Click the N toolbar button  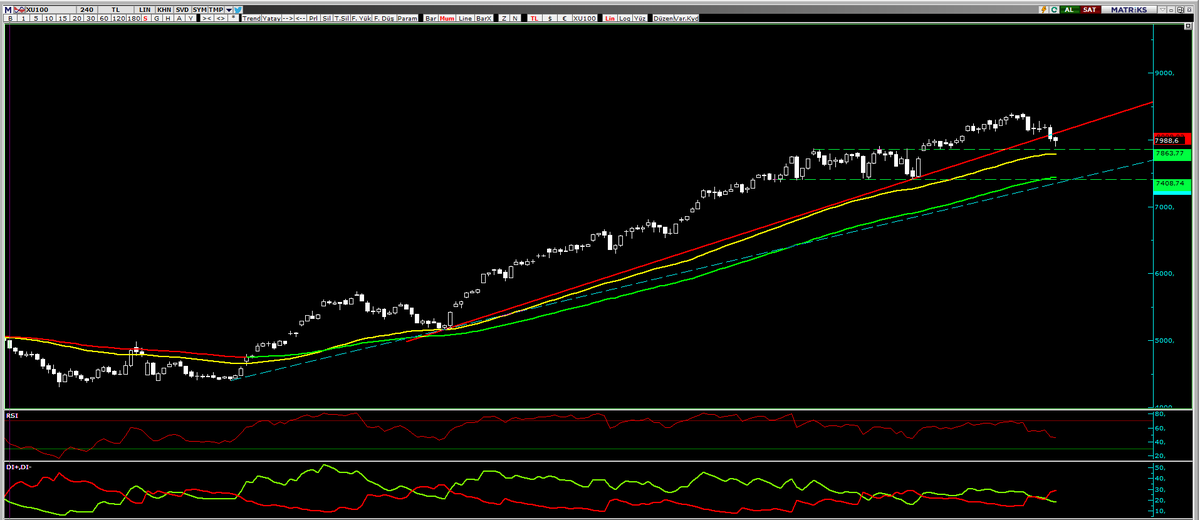515,19
